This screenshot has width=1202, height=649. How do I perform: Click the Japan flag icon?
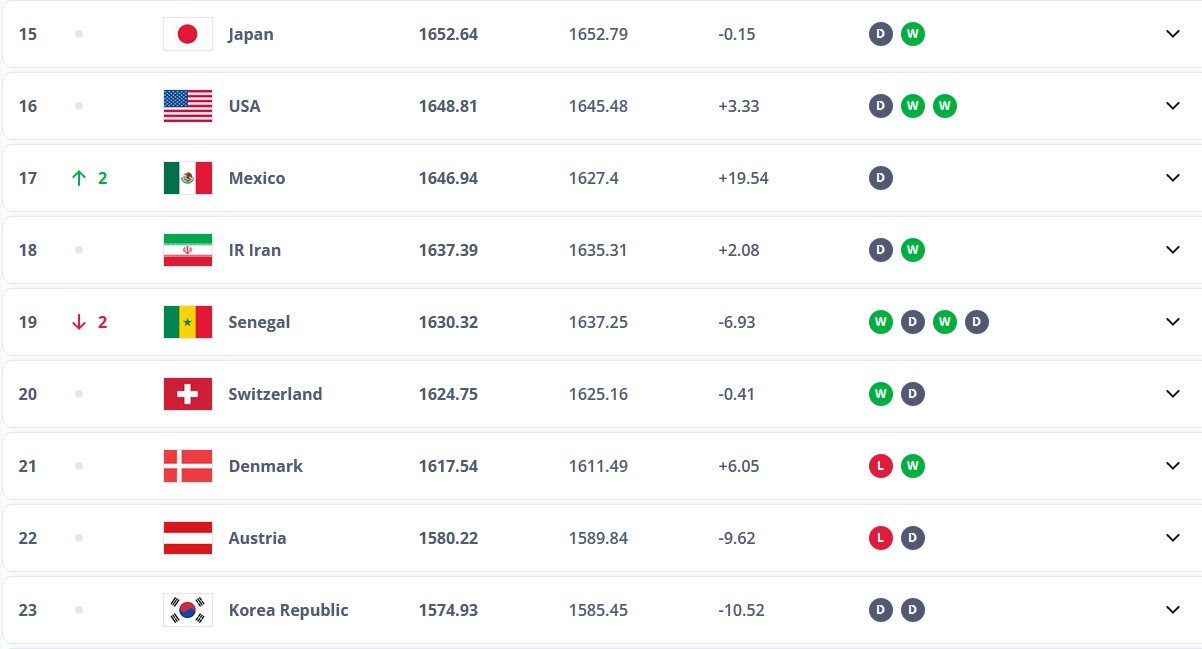(187, 34)
